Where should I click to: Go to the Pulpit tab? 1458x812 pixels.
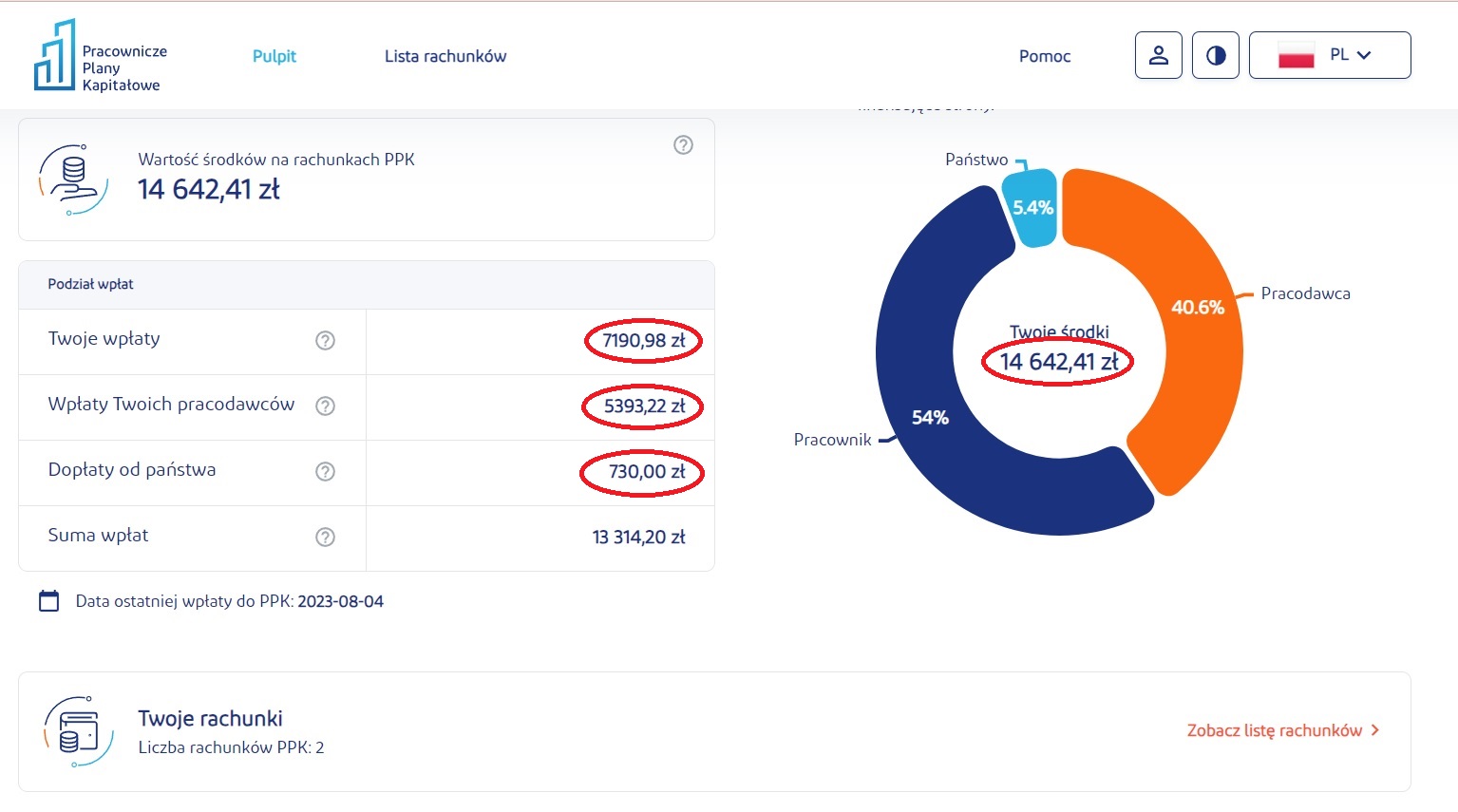274,56
